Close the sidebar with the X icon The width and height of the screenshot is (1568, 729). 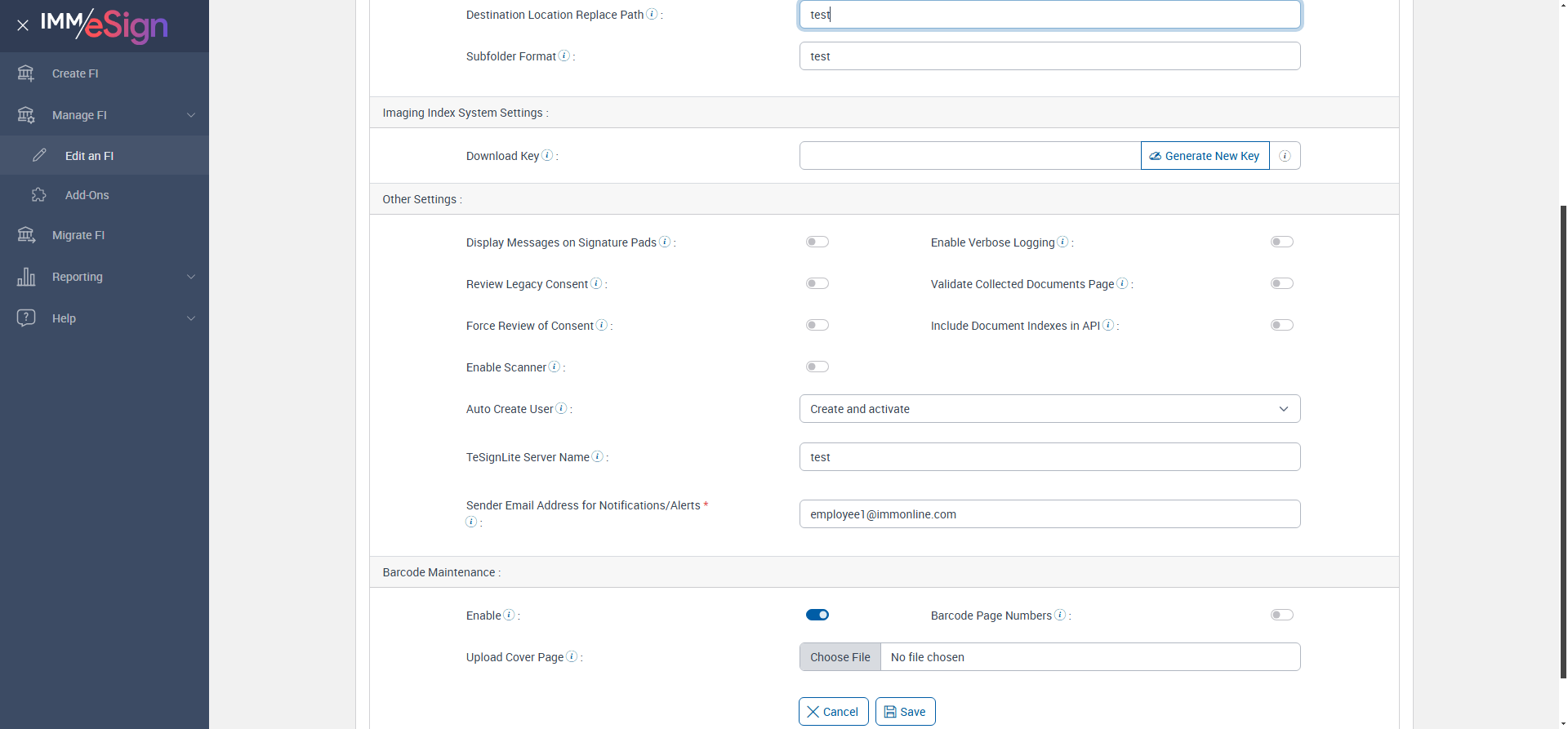23,25
